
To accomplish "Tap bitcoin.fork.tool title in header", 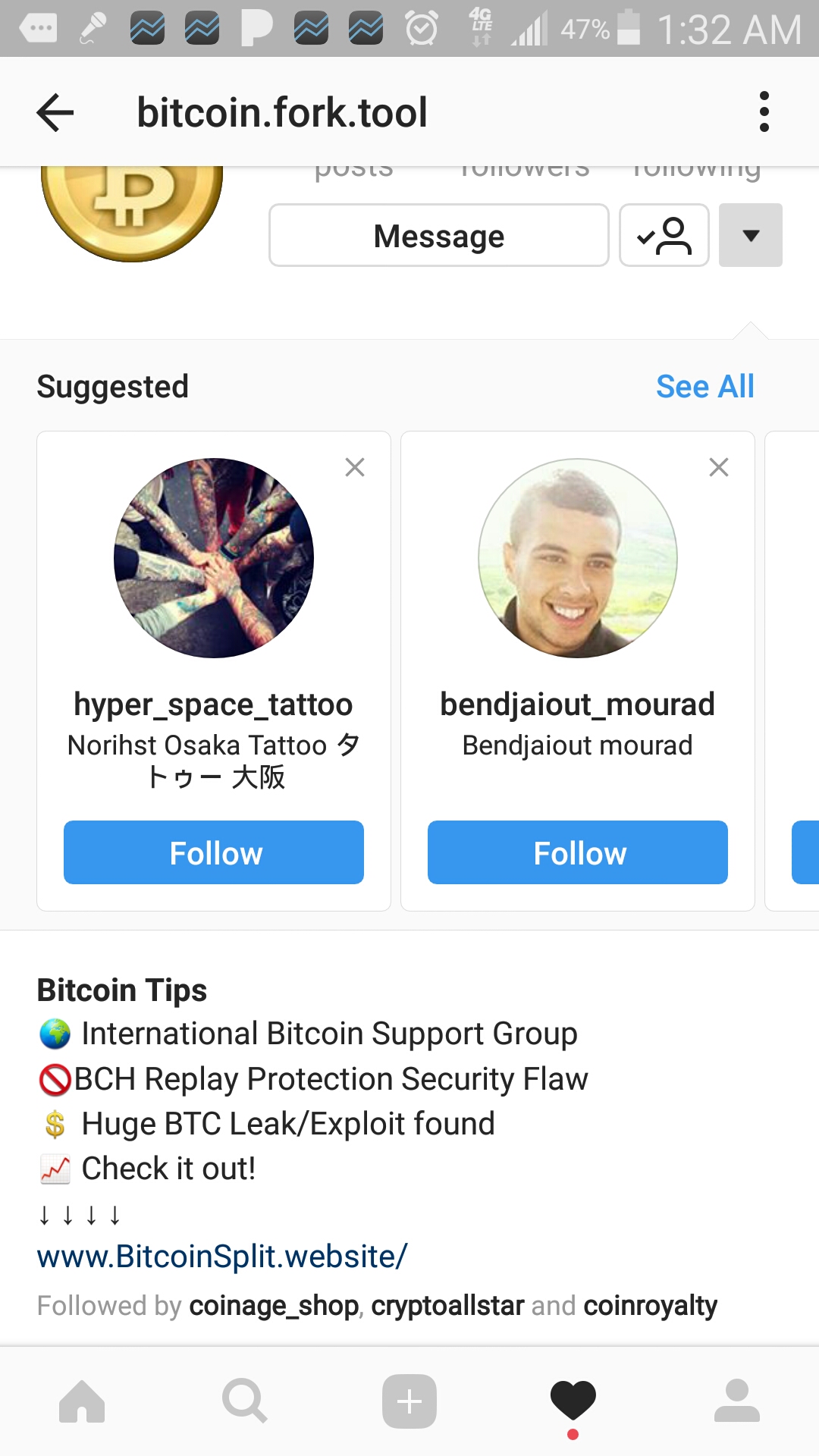I will tap(281, 111).
